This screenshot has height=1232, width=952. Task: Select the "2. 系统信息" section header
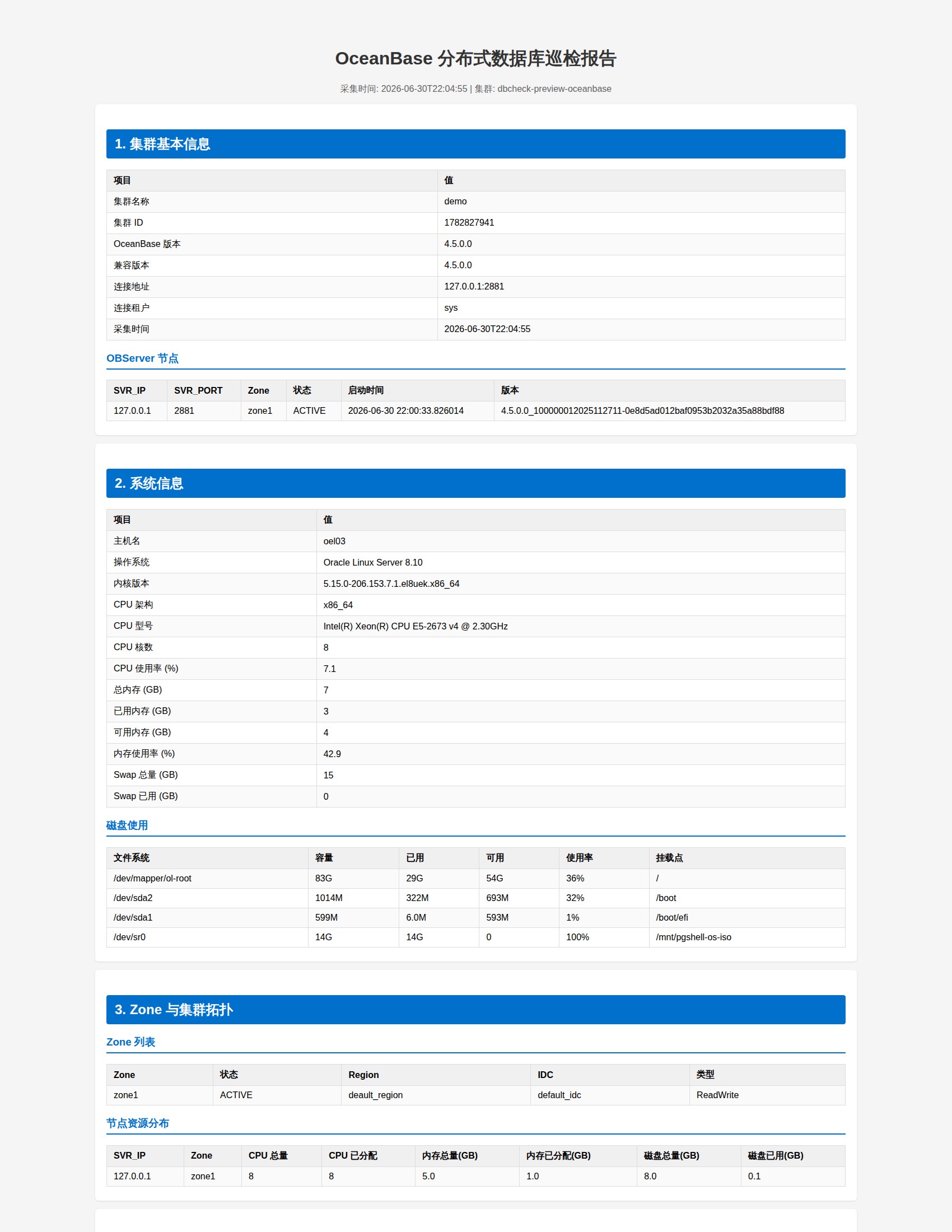coord(475,483)
